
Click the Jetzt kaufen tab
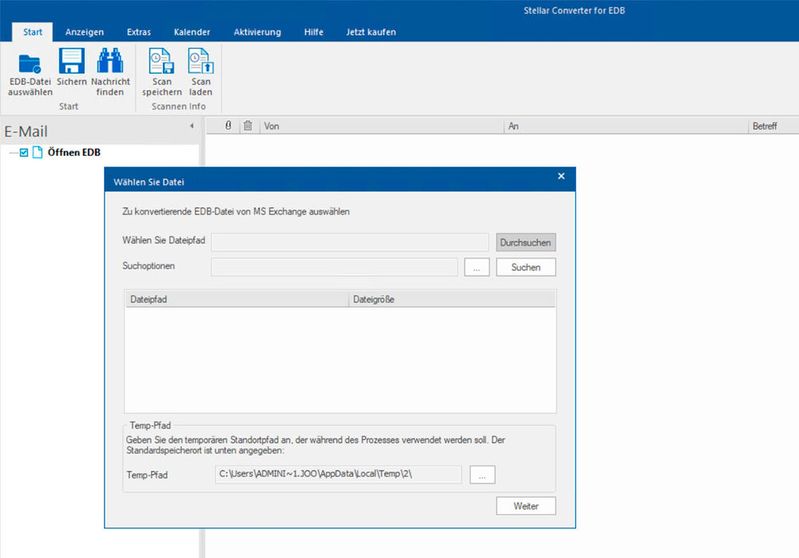click(x=371, y=32)
